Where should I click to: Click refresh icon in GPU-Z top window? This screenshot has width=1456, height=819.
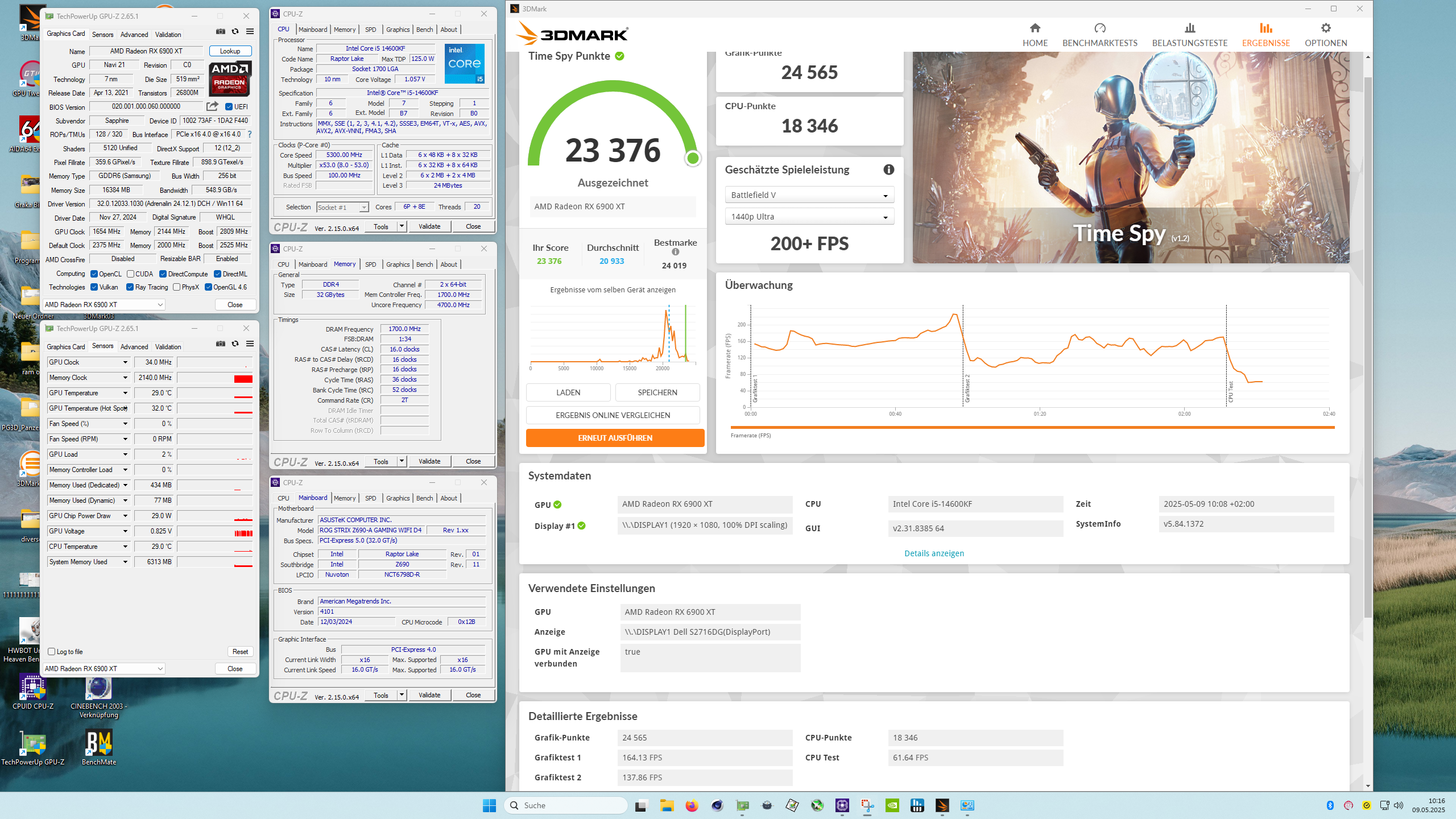[x=235, y=31]
